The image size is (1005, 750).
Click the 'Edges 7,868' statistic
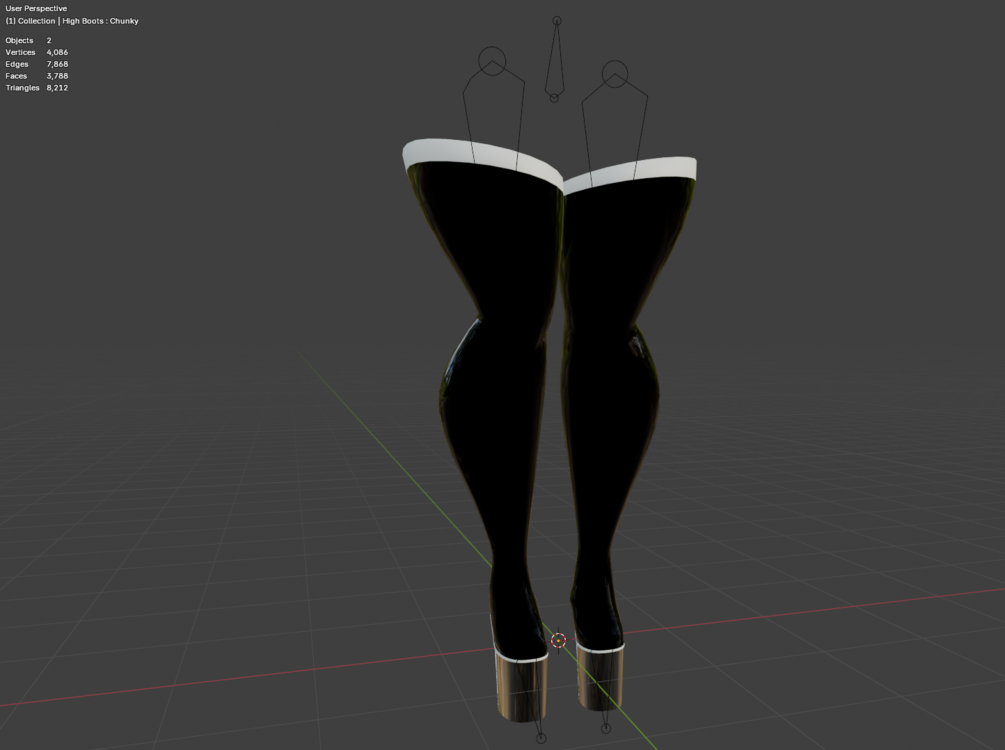click(37, 64)
